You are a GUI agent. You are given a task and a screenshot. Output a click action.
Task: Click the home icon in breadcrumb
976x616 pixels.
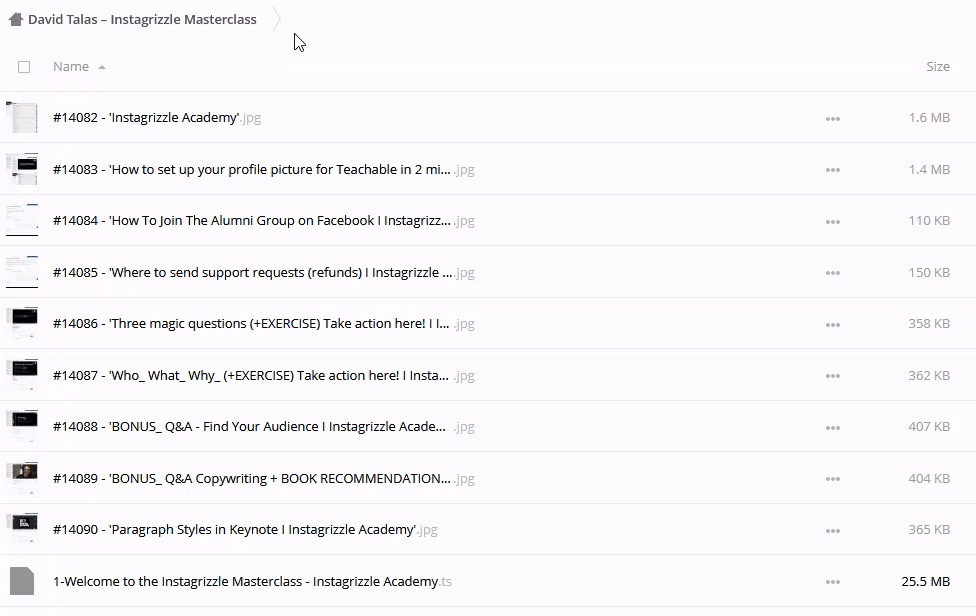coord(15,19)
